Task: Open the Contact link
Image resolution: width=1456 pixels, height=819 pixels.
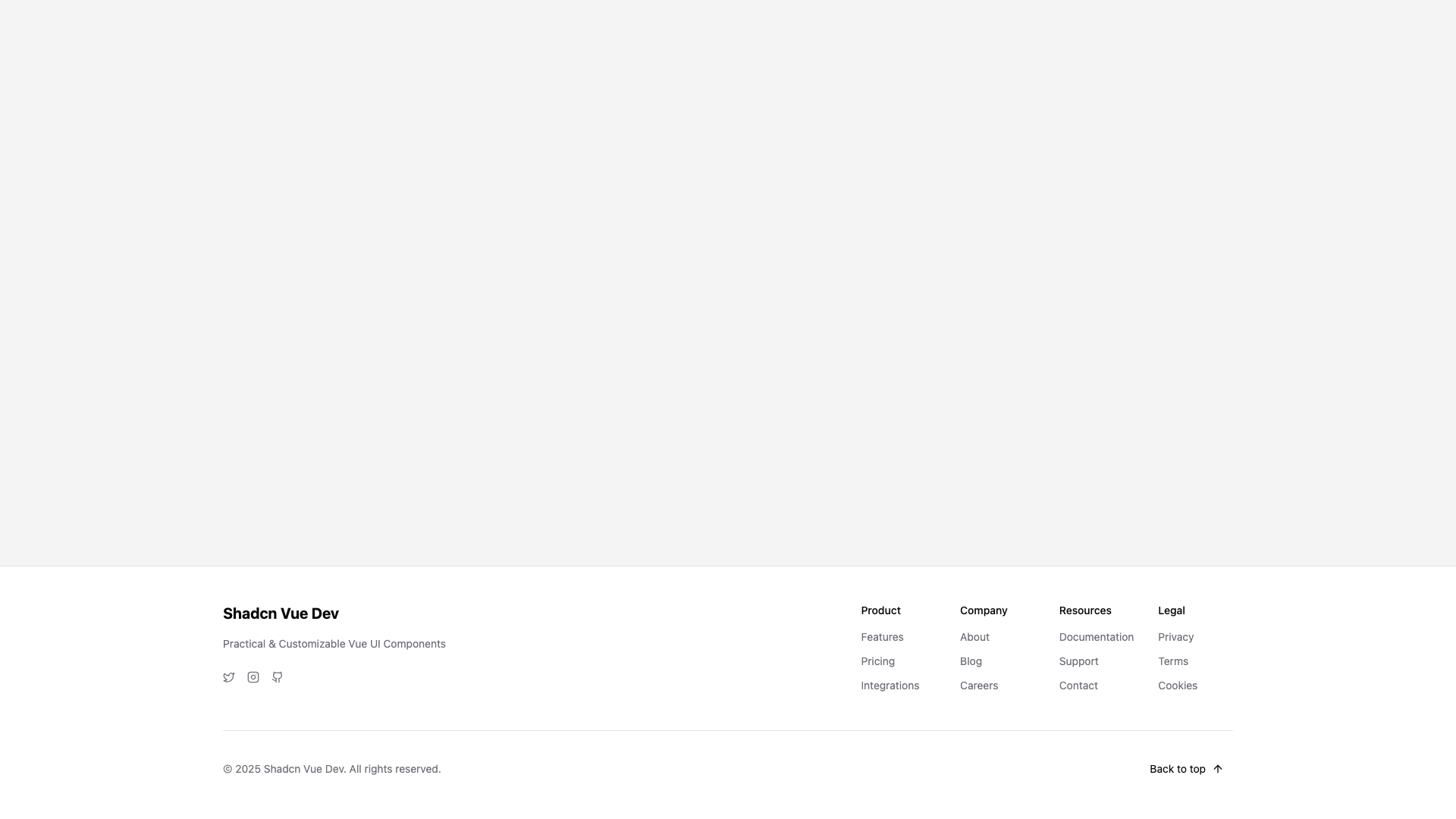Action: [1078, 686]
